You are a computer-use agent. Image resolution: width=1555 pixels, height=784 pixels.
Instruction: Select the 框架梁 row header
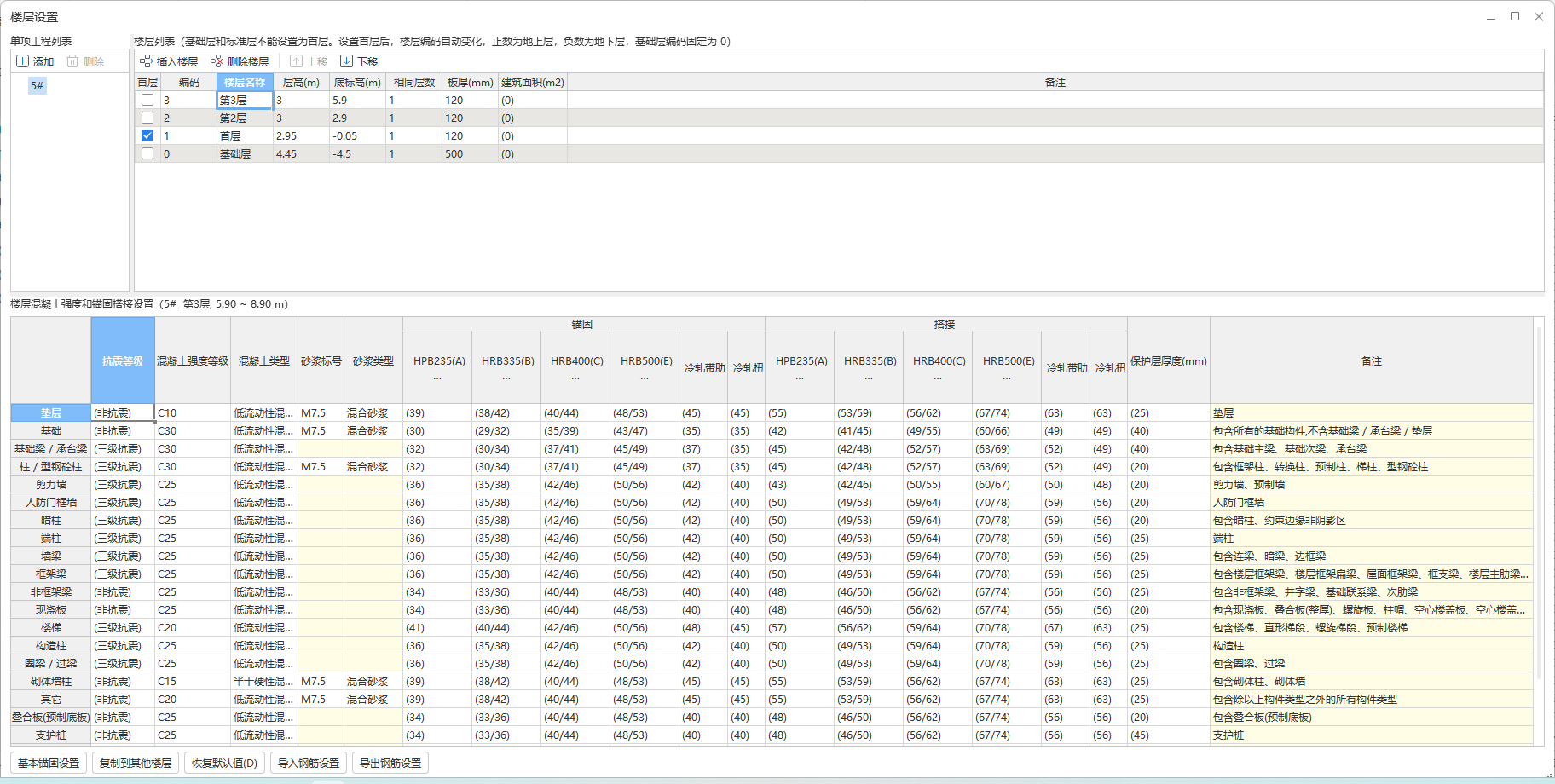point(51,574)
